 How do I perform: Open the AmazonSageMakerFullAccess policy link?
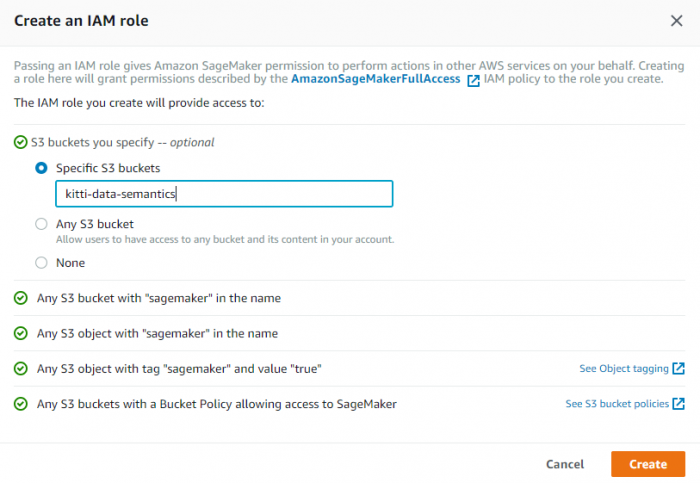click(375, 79)
